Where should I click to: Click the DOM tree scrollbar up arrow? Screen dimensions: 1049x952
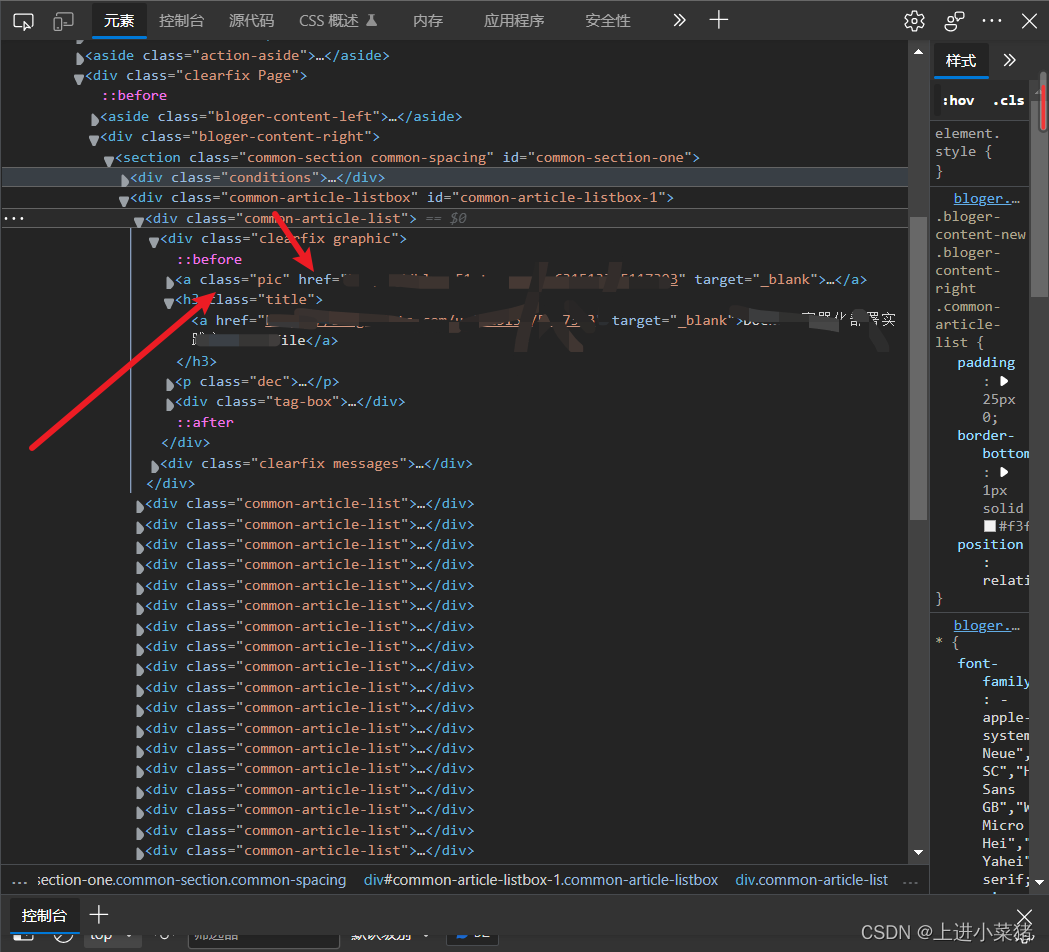coord(919,52)
